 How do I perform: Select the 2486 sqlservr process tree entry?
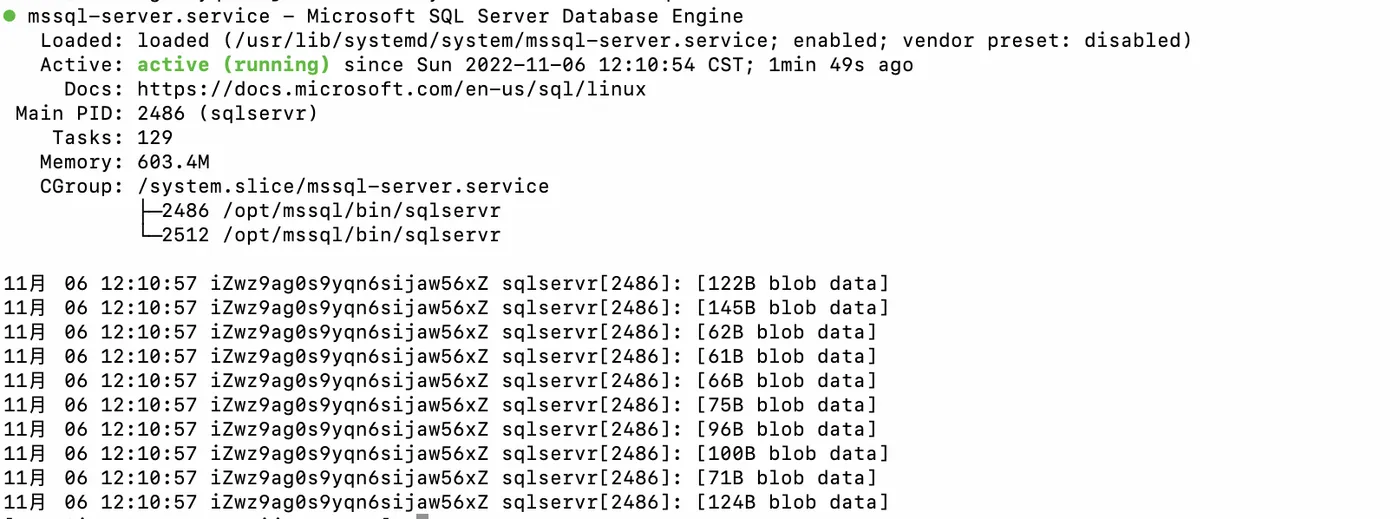tap(330, 211)
